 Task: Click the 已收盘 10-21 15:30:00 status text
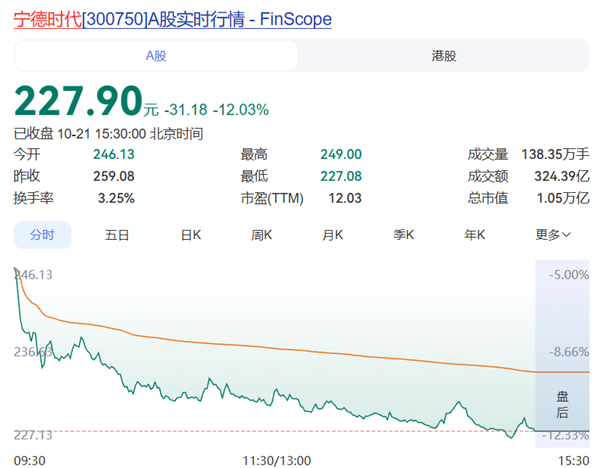(108, 134)
